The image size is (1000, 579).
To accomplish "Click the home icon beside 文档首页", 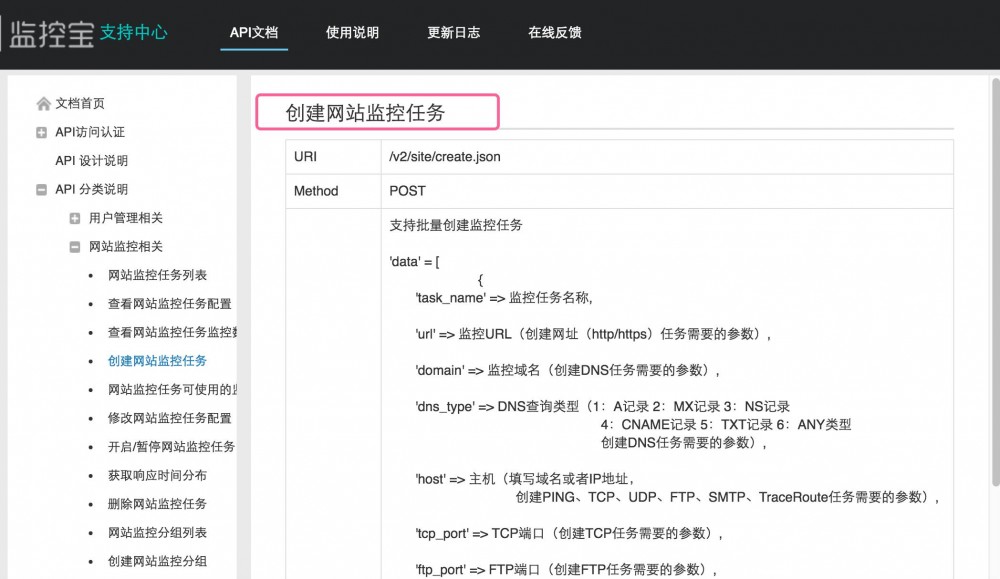I will pos(42,103).
